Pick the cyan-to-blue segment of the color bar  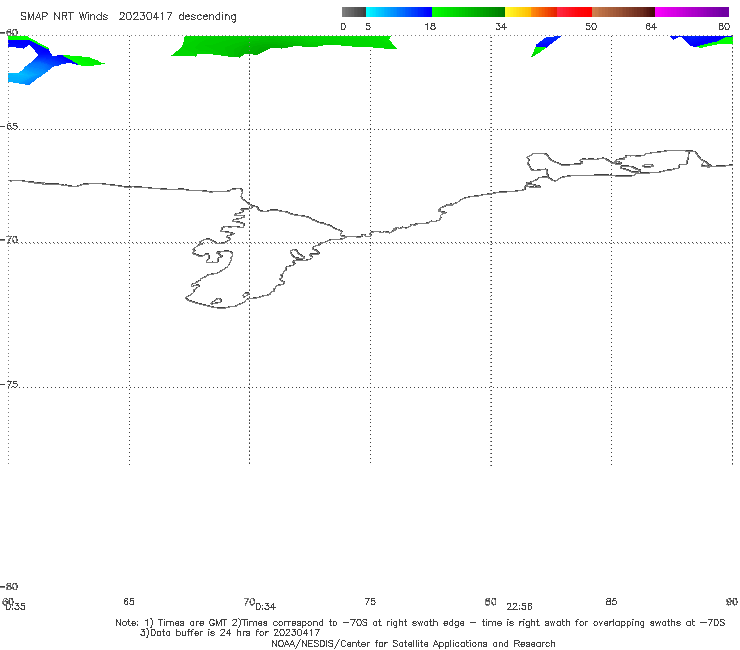click(x=399, y=12)
